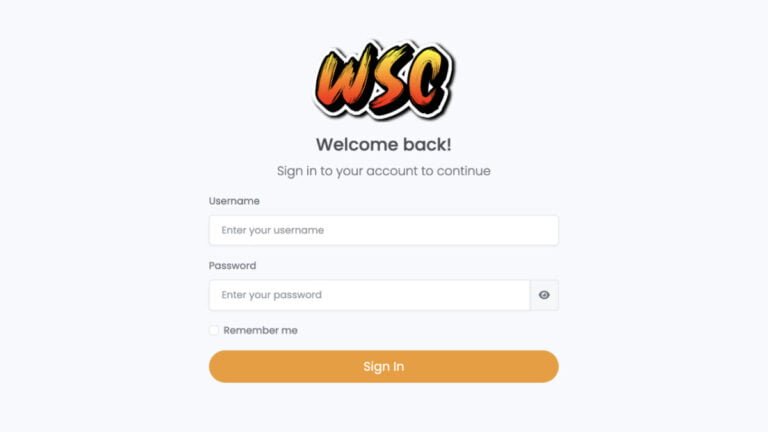The height and width of the screenshot is (432, 768).
Task: Click the word 'continue' in the subtitle
Action: point(463,171)
